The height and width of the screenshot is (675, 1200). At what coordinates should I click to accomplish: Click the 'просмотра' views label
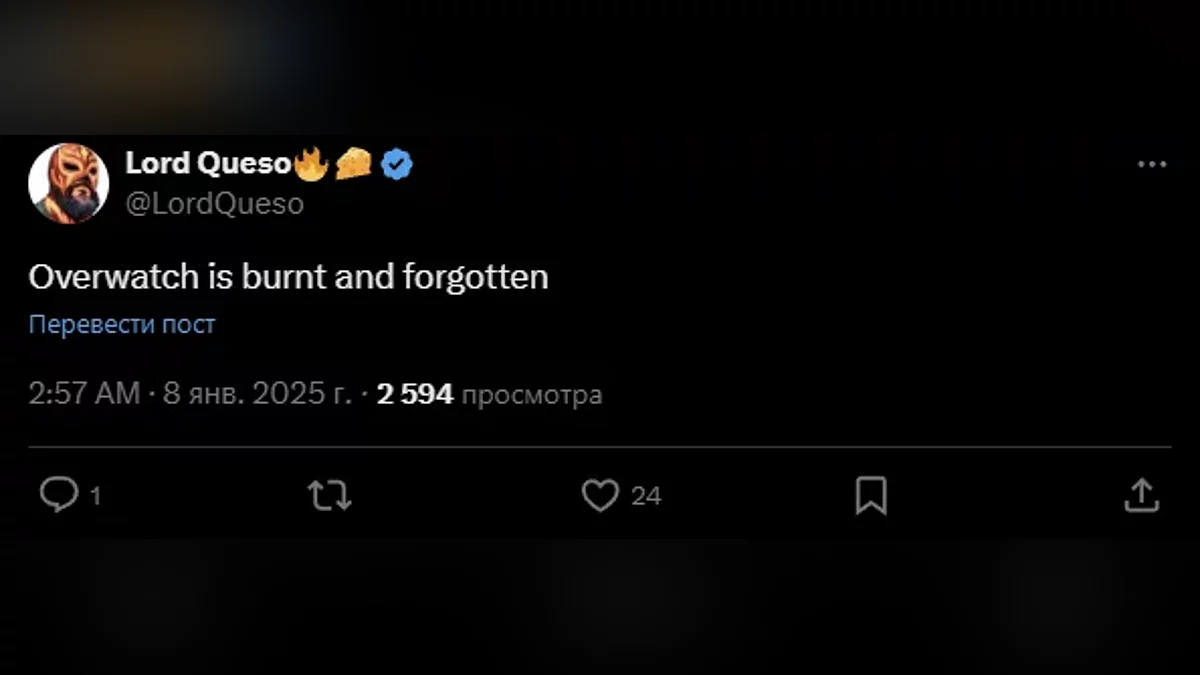tap(533, 395)
